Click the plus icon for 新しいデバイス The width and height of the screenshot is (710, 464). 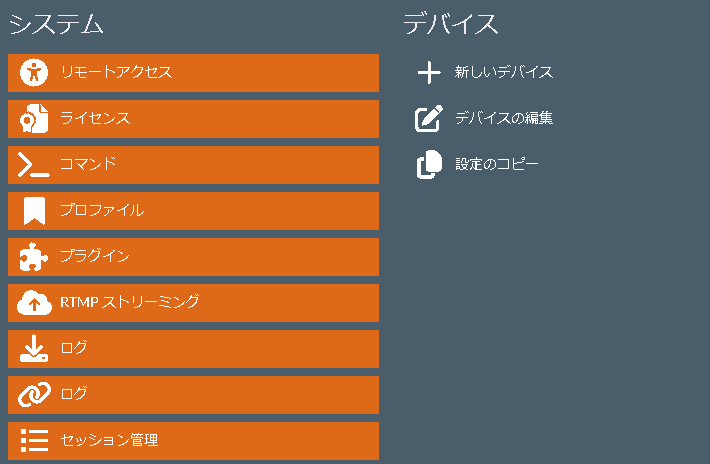tap(429, 72)
